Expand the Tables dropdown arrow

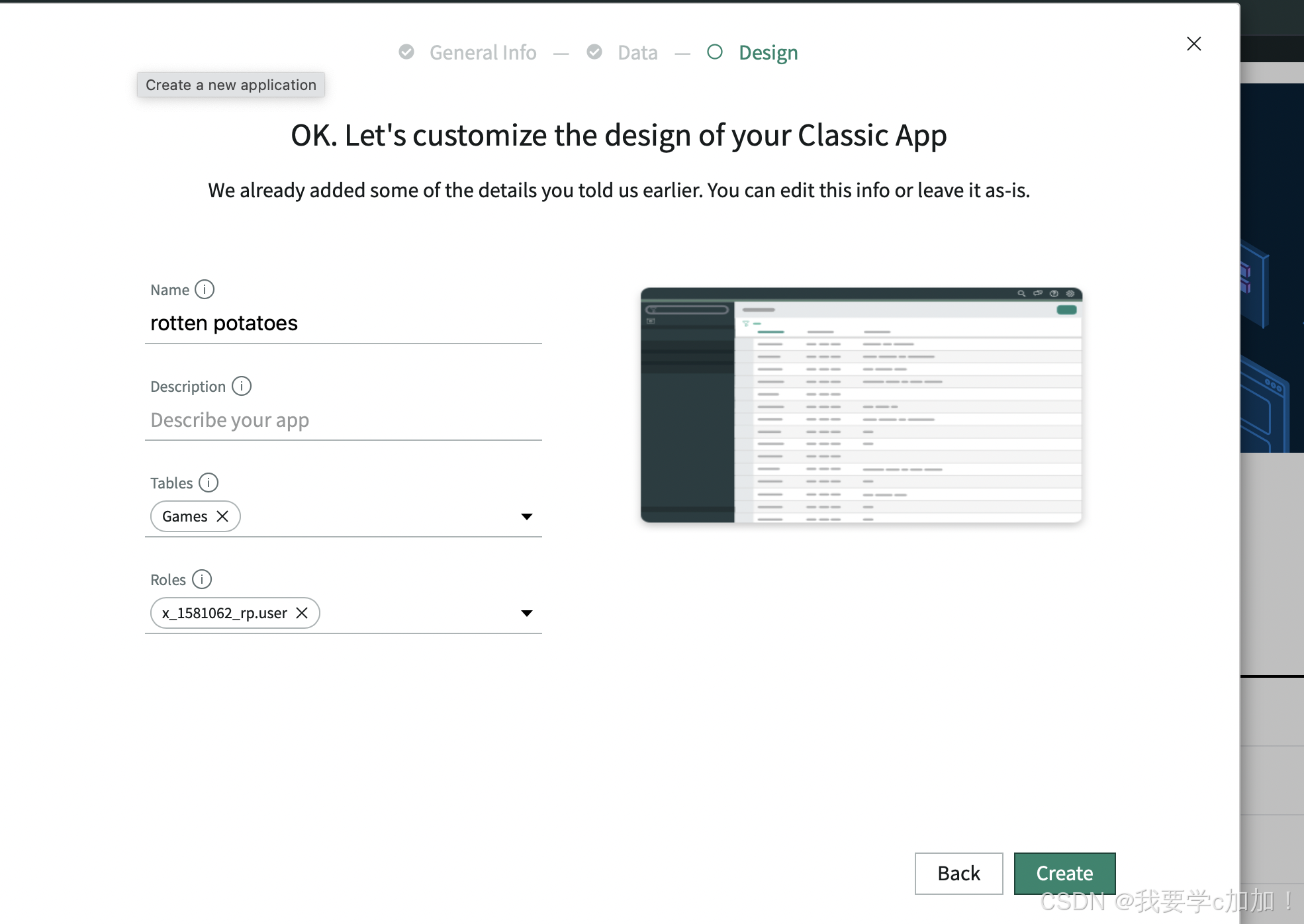pos(526,516)
